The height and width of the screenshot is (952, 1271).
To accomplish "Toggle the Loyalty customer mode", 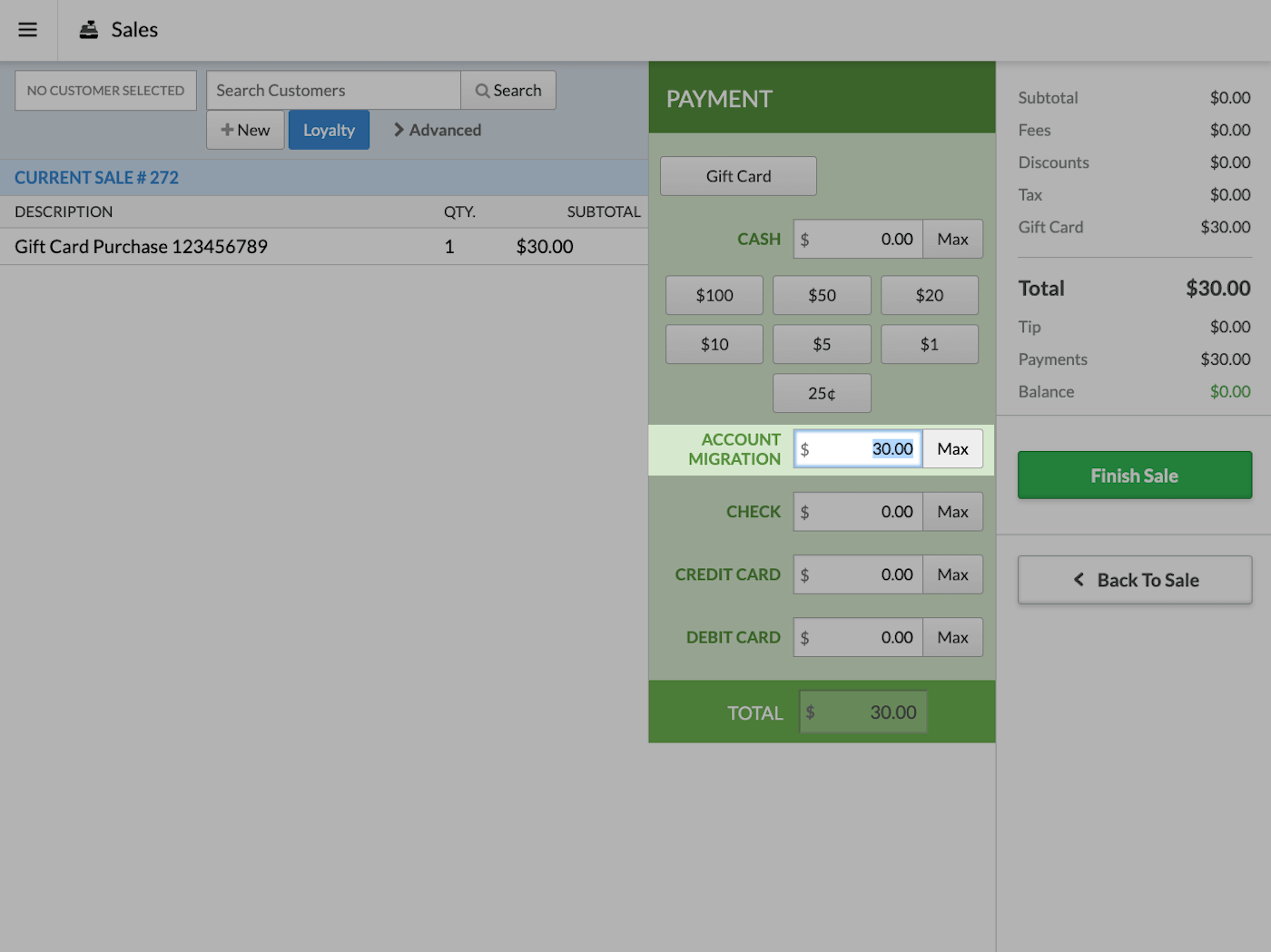I will [329, 130].
